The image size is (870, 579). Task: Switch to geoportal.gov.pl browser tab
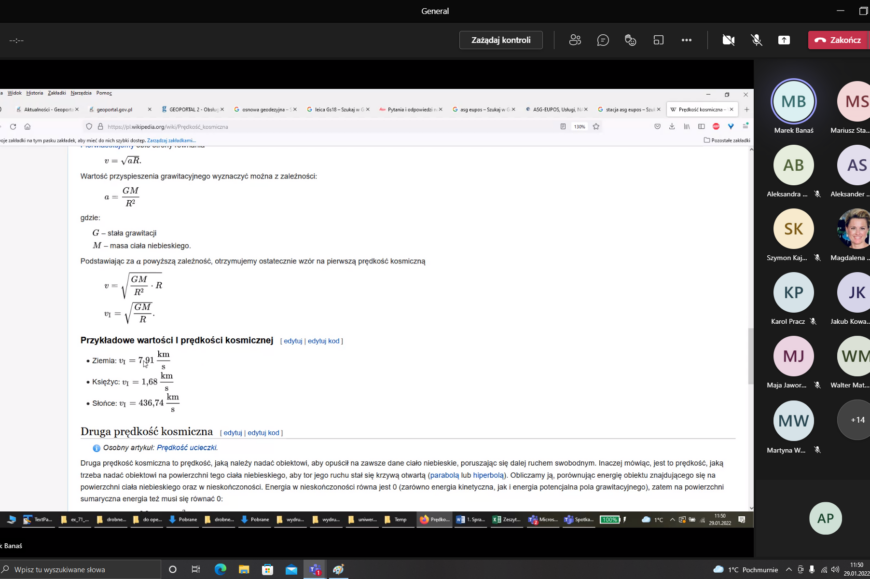(x=119, y=109)
